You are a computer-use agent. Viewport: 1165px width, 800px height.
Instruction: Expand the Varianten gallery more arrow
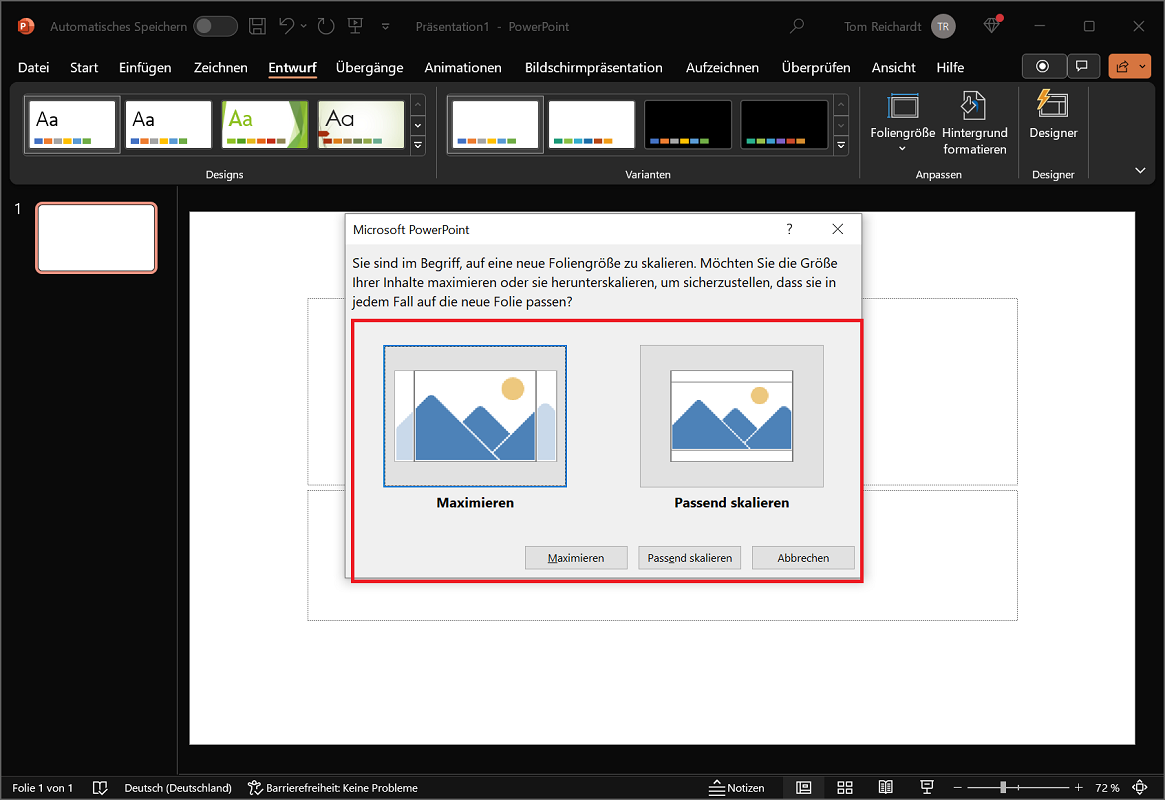coord(841,145)
